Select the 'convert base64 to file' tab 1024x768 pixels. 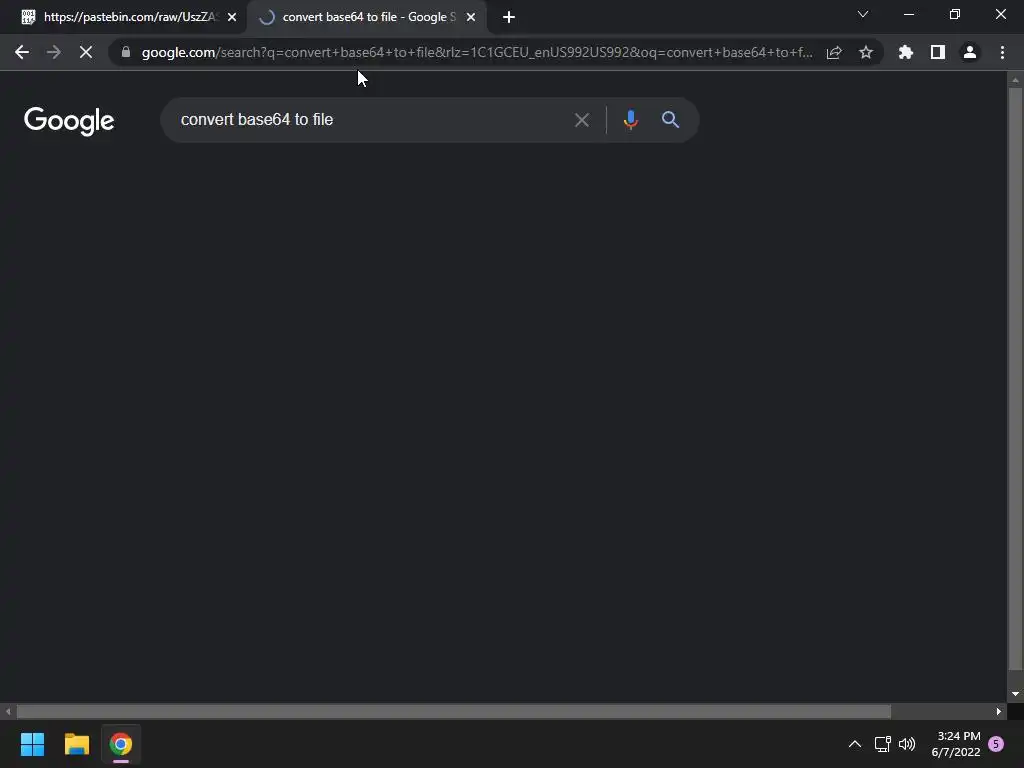[x=366, y=17]
